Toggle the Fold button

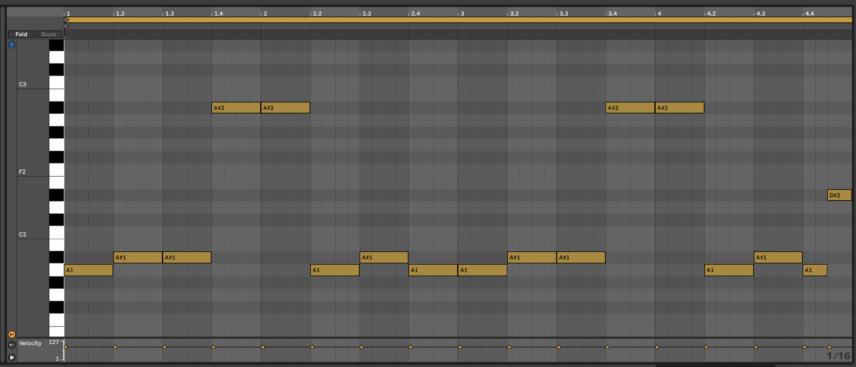click(x=21, y=34)
